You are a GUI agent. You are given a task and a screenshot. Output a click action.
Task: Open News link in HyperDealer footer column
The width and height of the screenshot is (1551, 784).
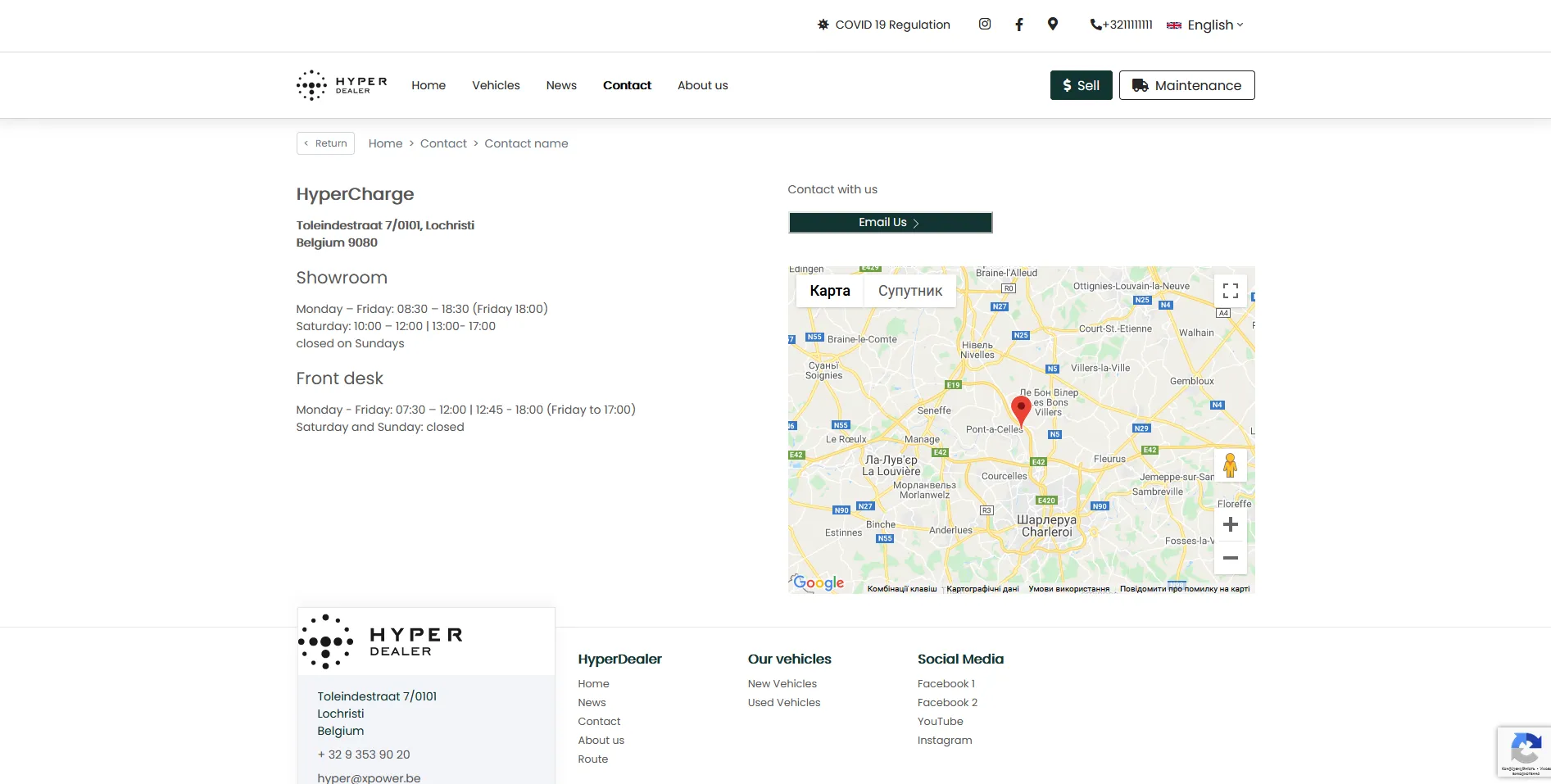click(x=592, y=703)
